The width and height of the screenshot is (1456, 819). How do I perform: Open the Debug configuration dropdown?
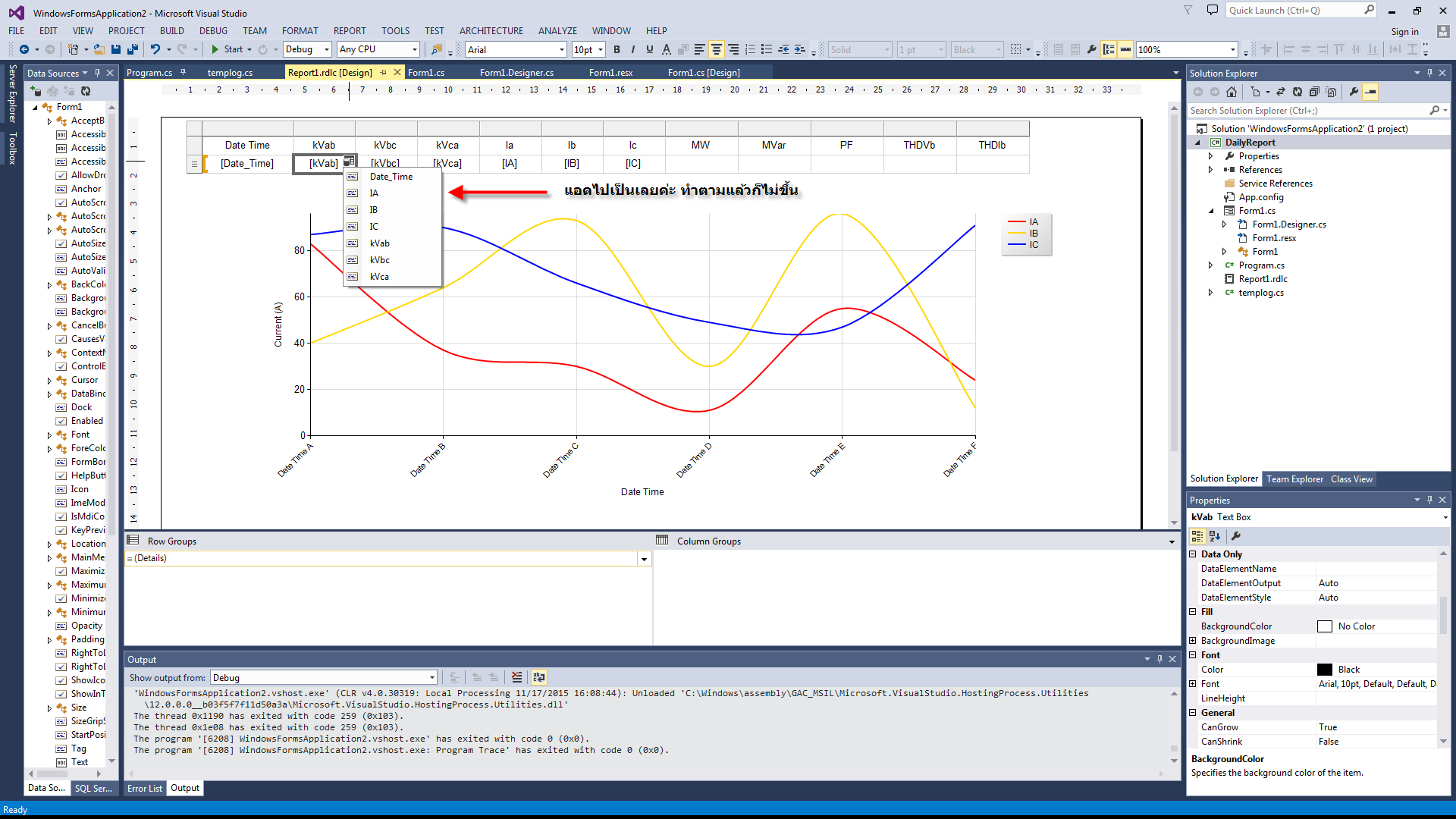coord(327,49)
